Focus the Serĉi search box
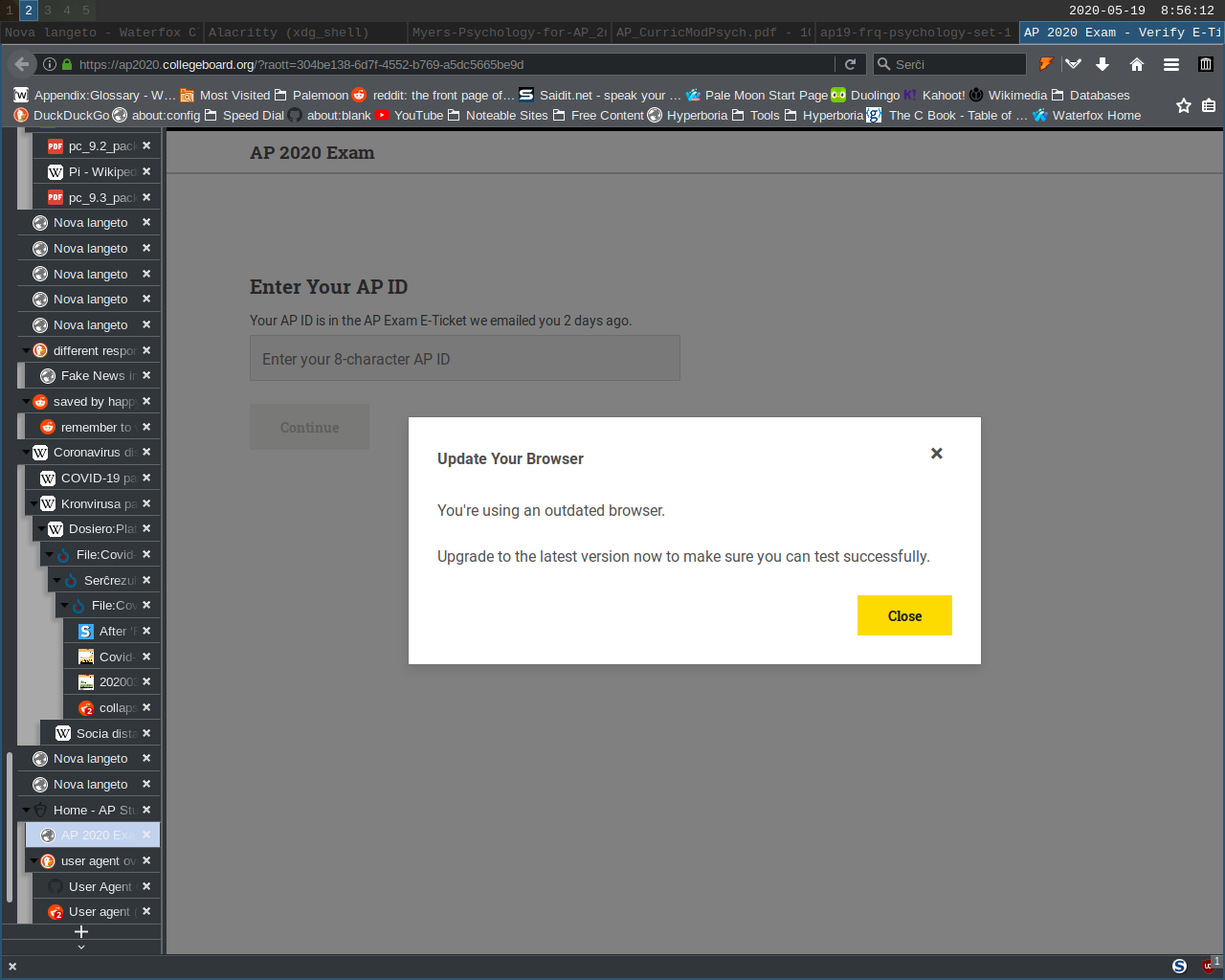 click(x=949, y=64)
